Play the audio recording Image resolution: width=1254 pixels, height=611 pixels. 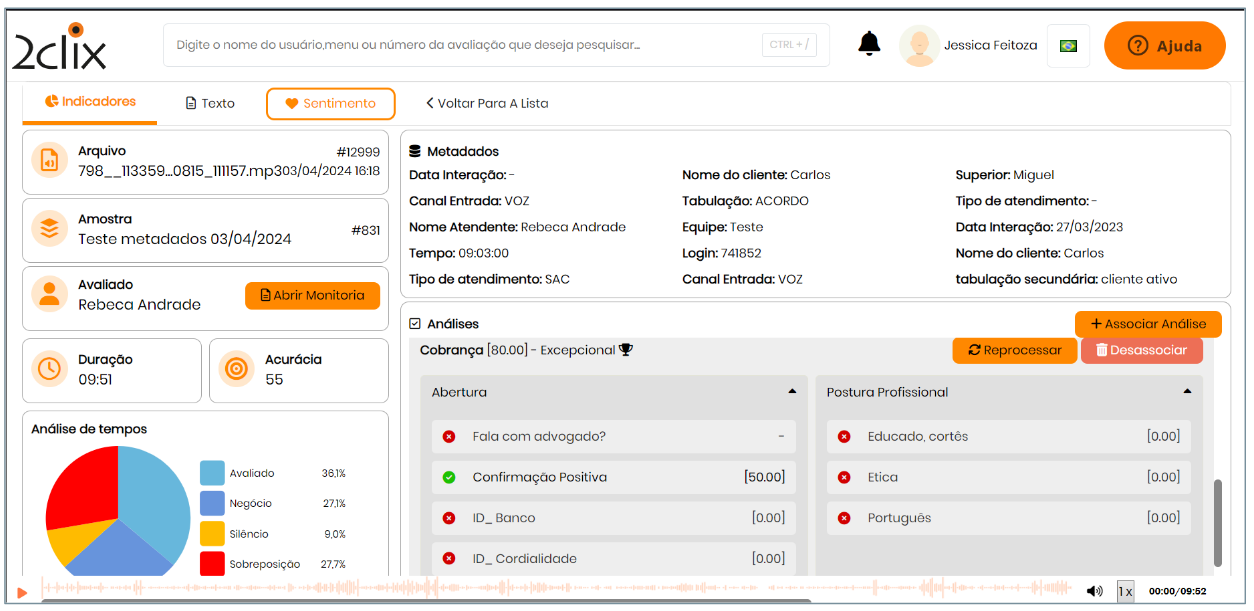point(22,593)
